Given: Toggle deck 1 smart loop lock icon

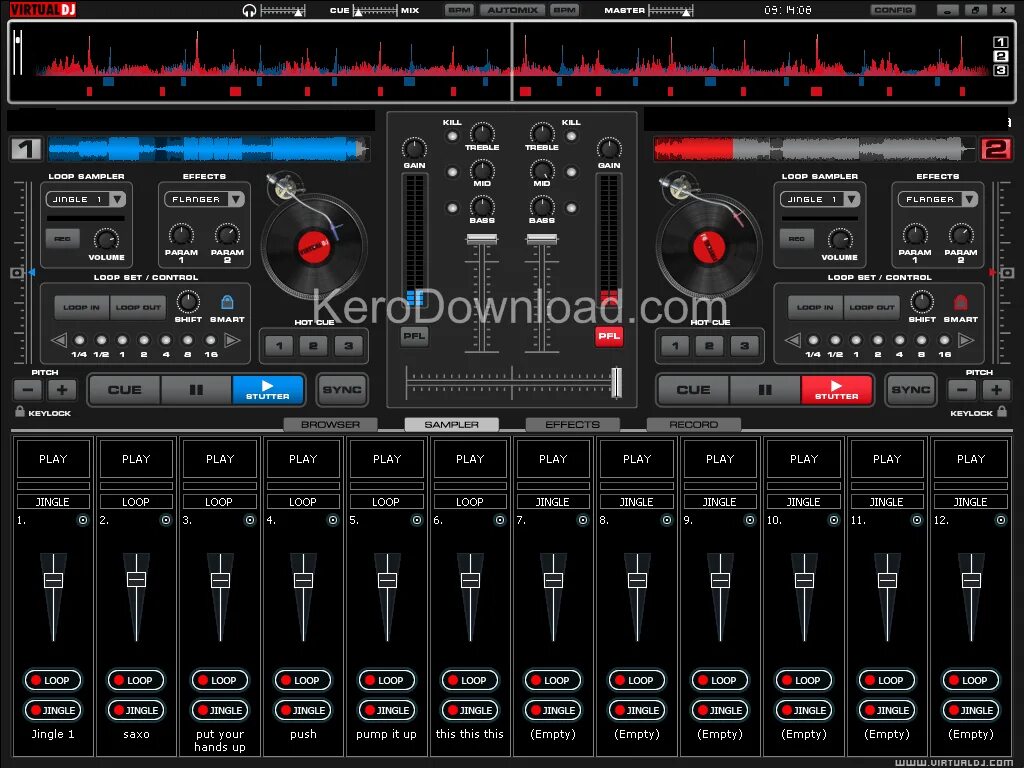Looking at the screenshot, I should 227,302.
